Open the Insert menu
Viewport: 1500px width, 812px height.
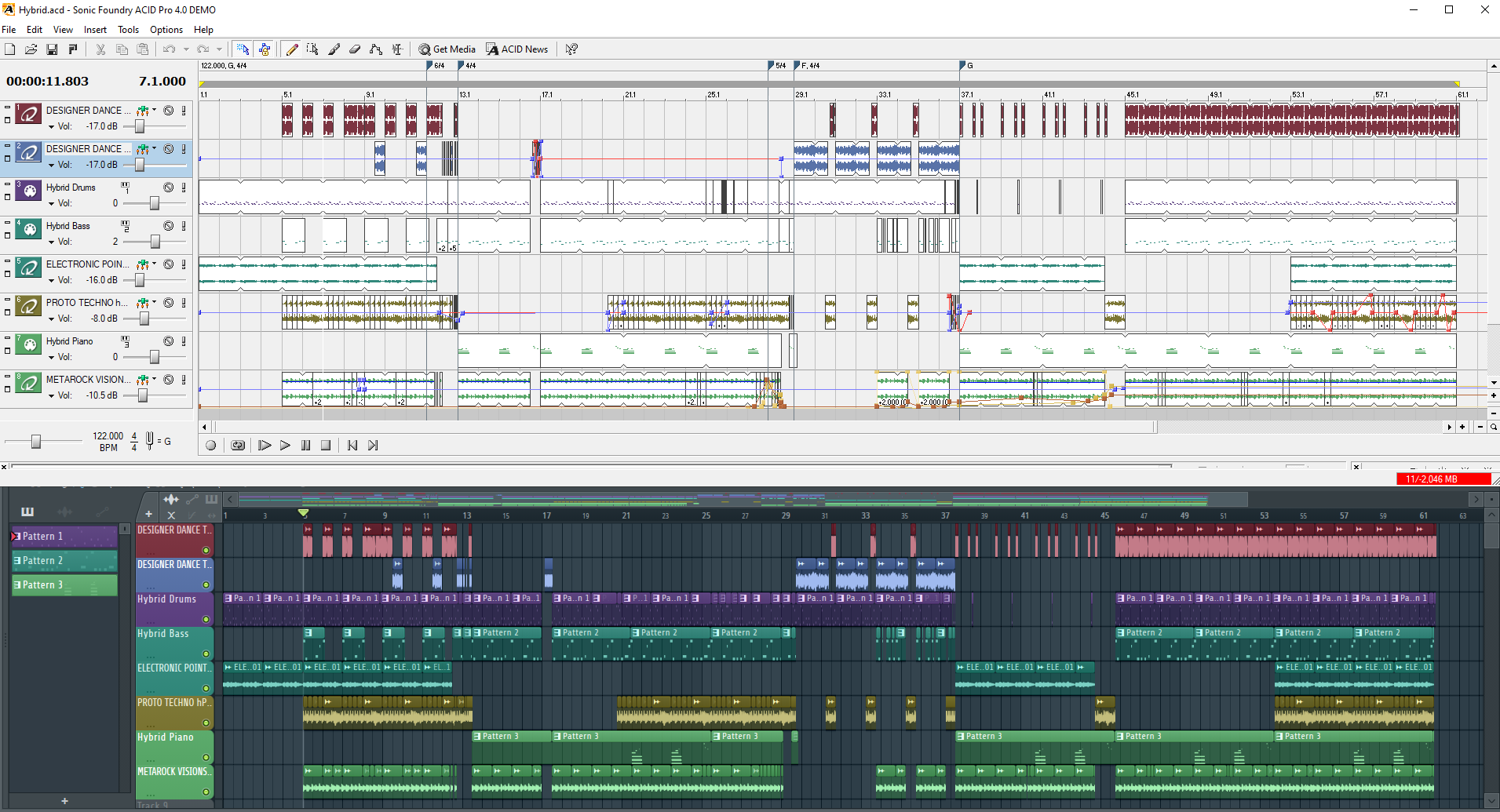coord(95,30)
